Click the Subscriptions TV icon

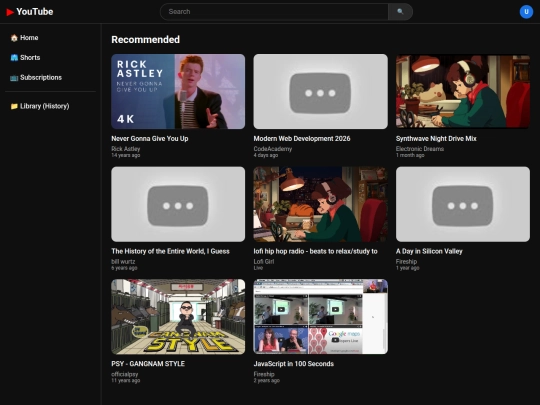point(14,78)
